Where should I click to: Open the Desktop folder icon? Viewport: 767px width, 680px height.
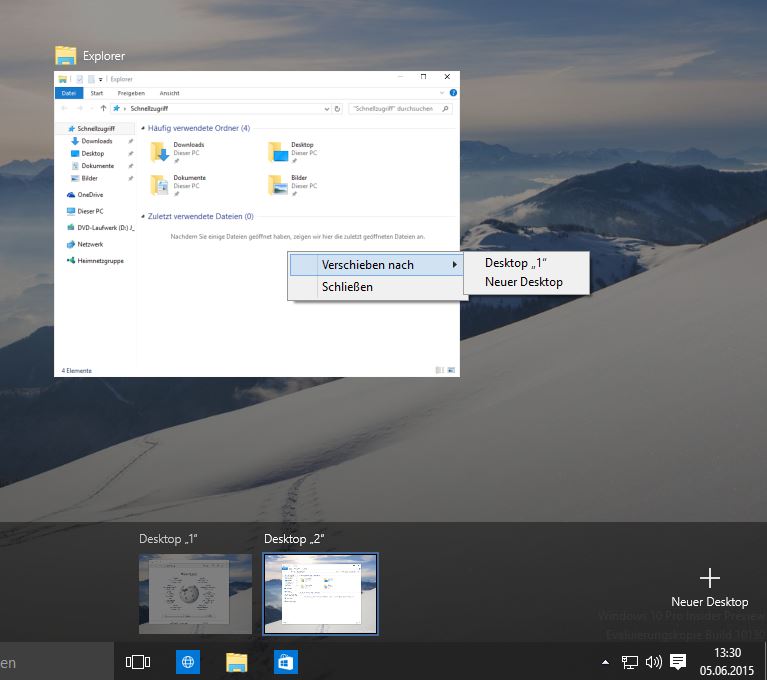[x=278, y=152]
